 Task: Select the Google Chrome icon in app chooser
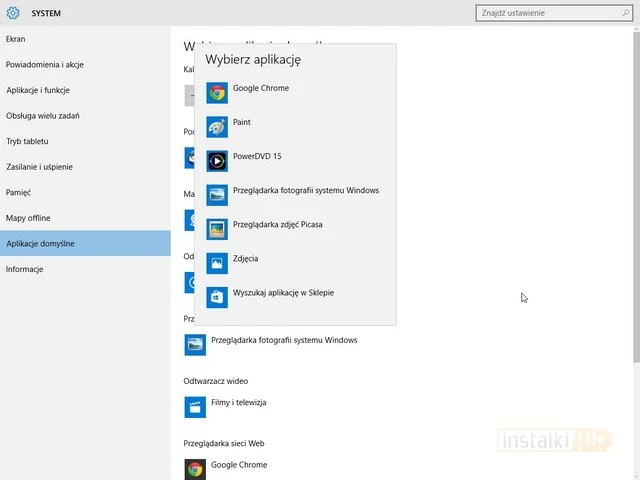click(217, 93)
